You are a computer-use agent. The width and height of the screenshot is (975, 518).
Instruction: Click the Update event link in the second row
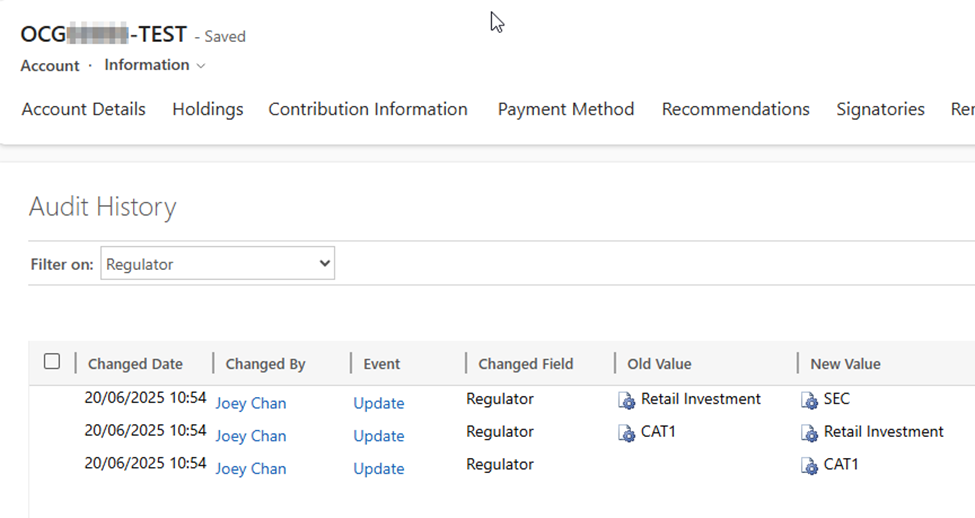[x=379, y=436]
